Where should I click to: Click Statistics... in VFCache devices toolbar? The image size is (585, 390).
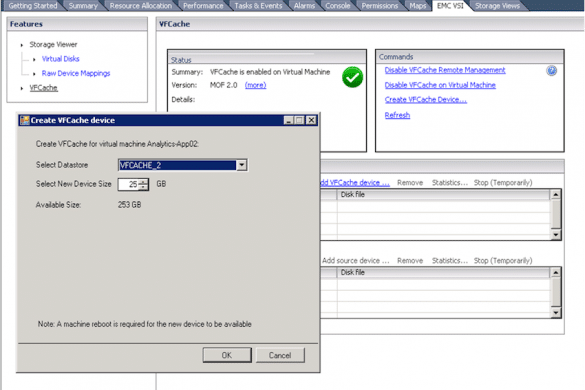point(450,182)
